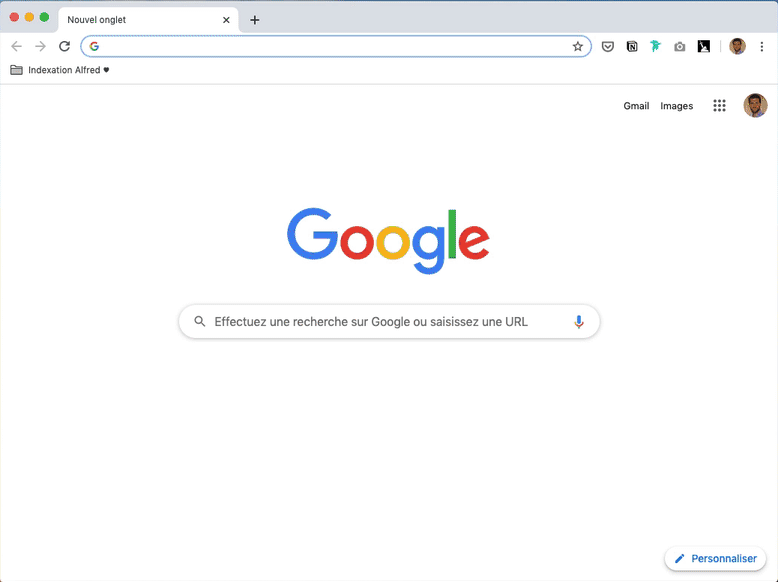Open Google apps grid launcher

719,106
